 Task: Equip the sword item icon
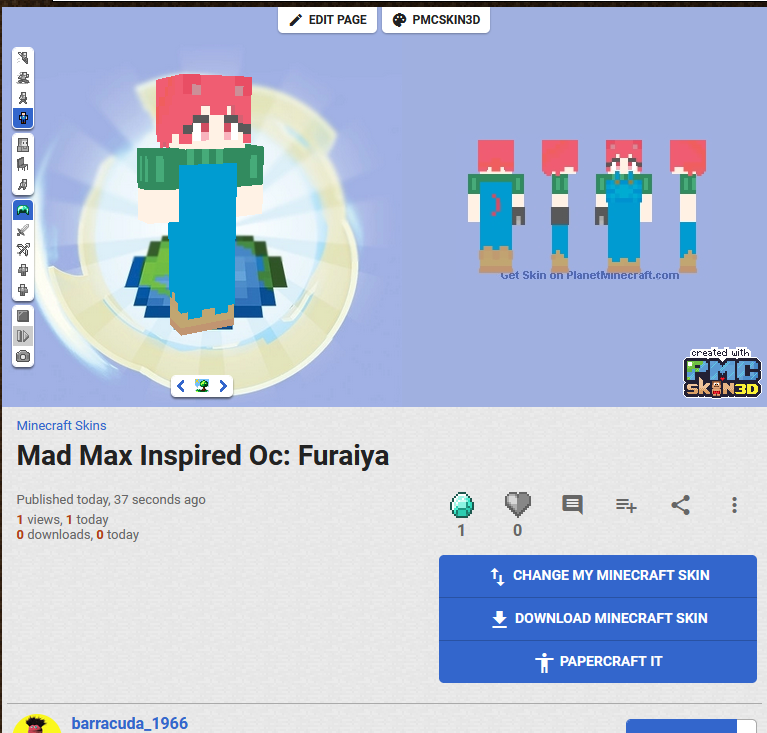pyautogui.click(x=23, y=230)
